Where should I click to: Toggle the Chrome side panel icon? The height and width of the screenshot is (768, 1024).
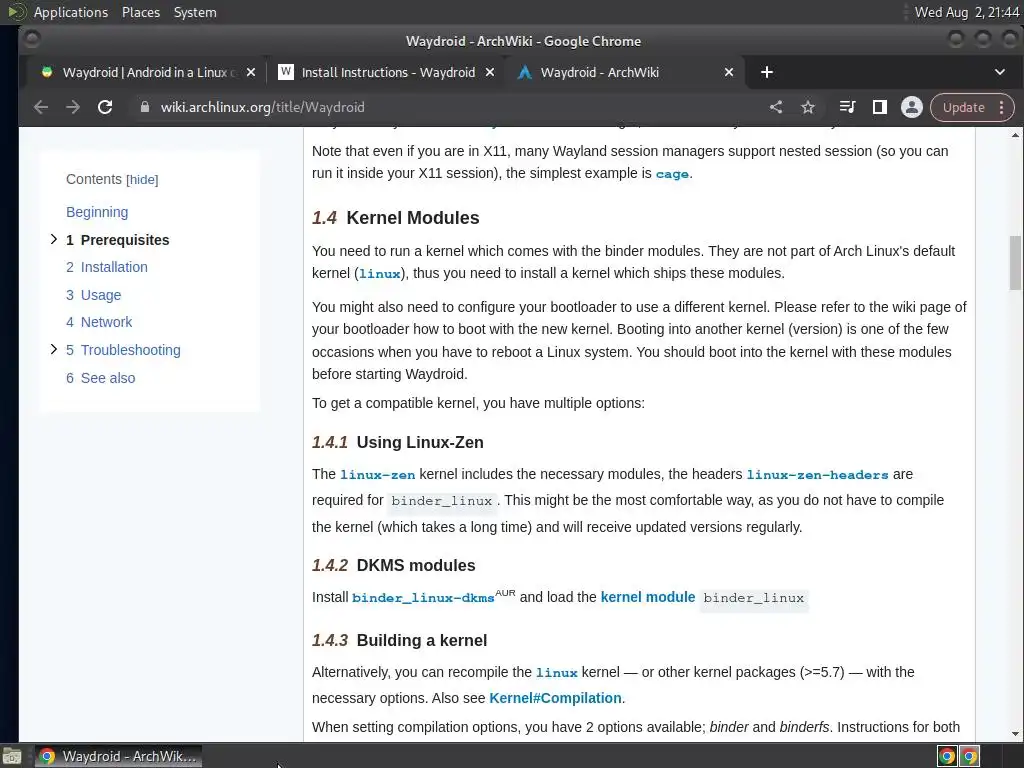[880, 107]
